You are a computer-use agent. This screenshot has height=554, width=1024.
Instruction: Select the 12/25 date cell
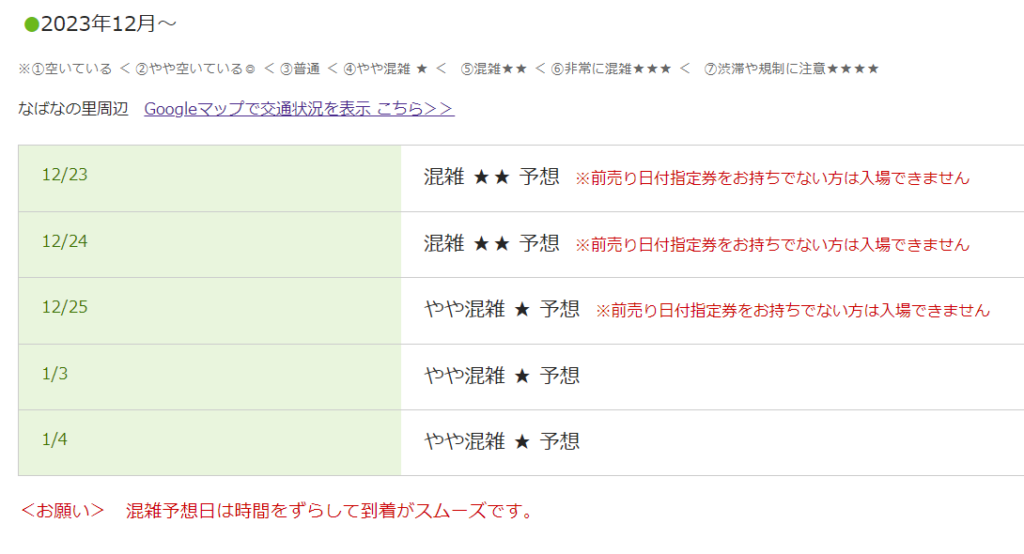pos(65,307)
